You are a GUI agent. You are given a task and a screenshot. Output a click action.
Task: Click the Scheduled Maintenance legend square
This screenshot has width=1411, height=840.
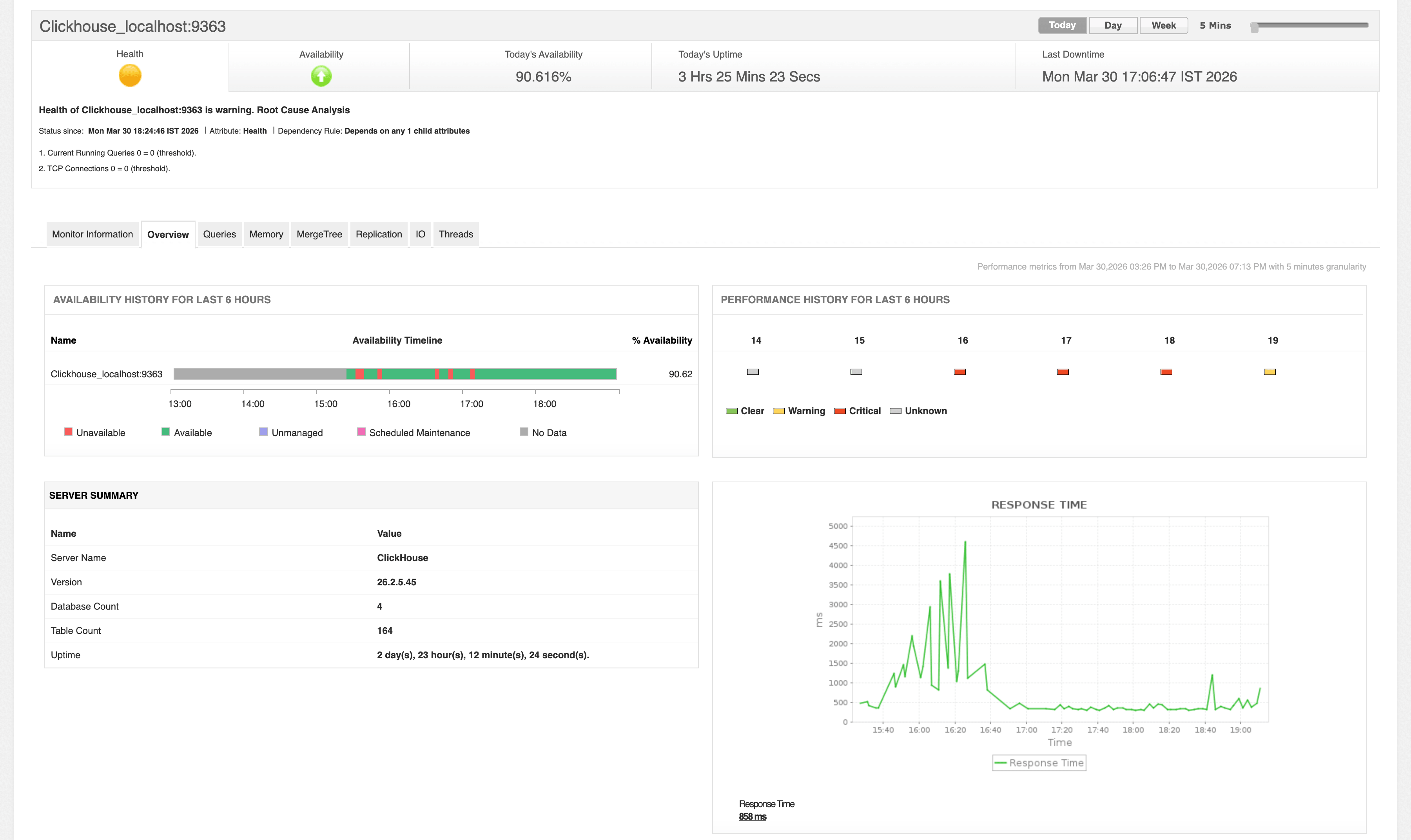click(x=361, y=432)
